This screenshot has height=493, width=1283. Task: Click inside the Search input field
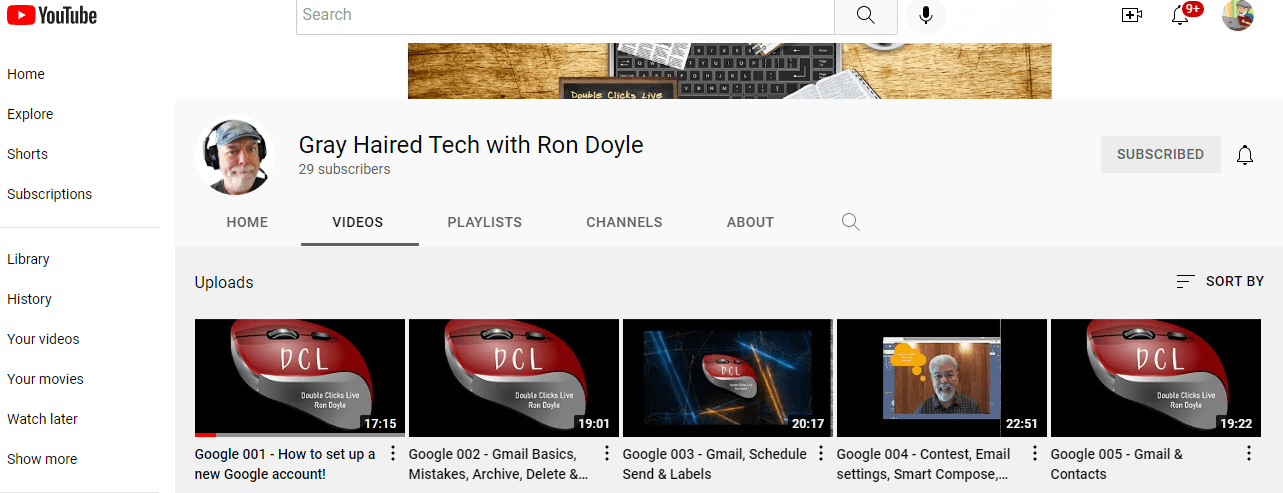point(565,15)
